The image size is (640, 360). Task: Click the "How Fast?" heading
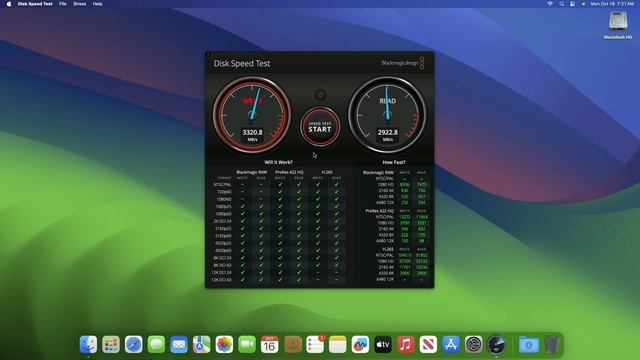[394, 162]
